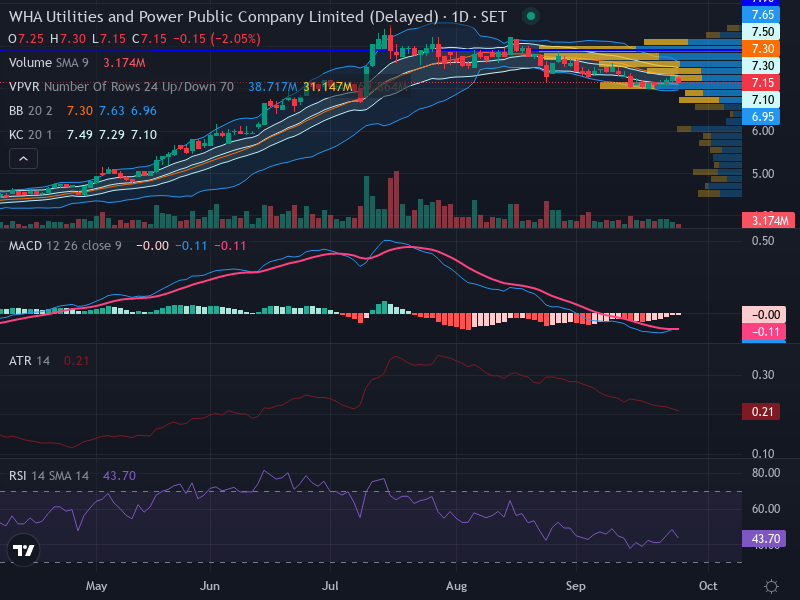Select the VPVR indicator legend
Viewport: 800px width, 600px height.
point(121,87)
